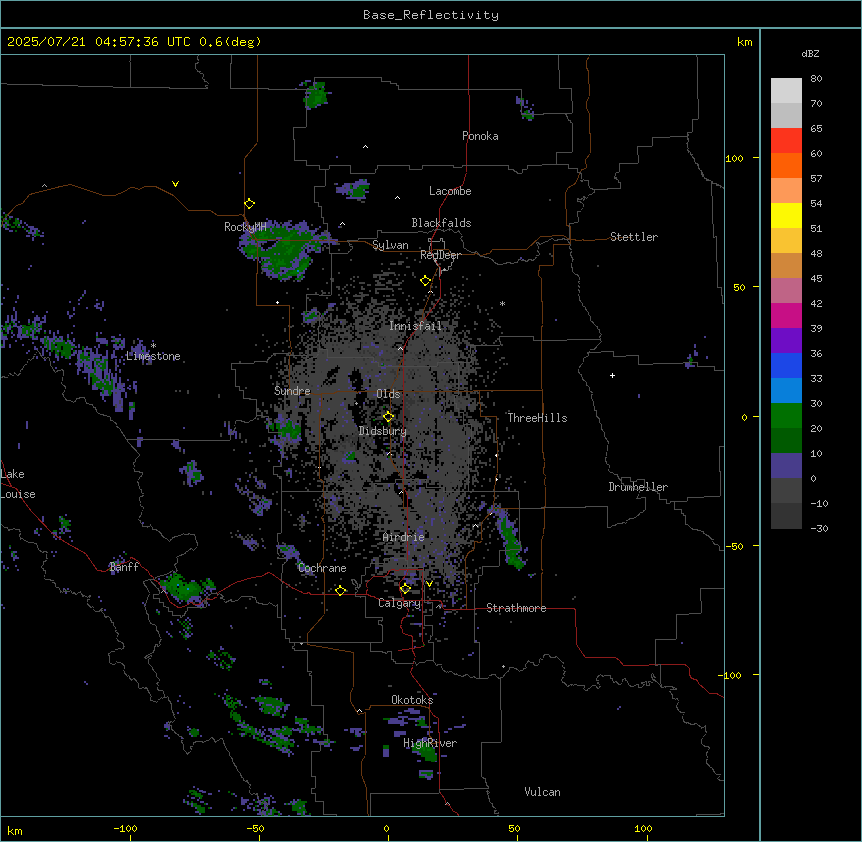Click the Vulcan label
This screenshot has height=842, width=862.
[543, 792]
